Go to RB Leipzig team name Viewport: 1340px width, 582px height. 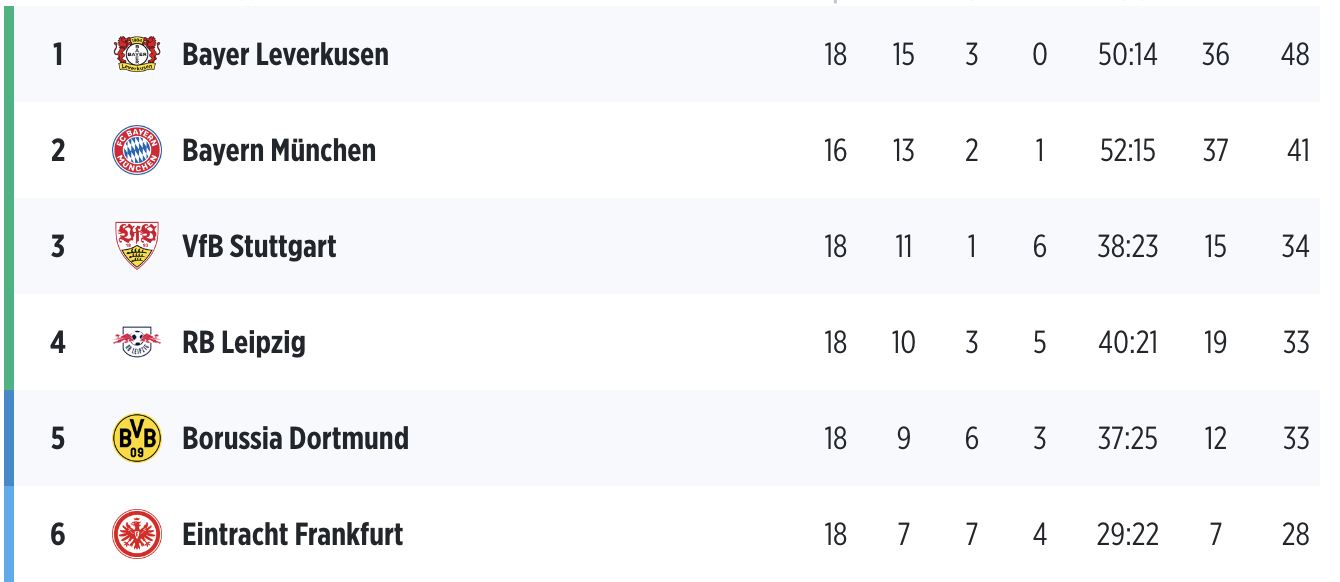244,343
